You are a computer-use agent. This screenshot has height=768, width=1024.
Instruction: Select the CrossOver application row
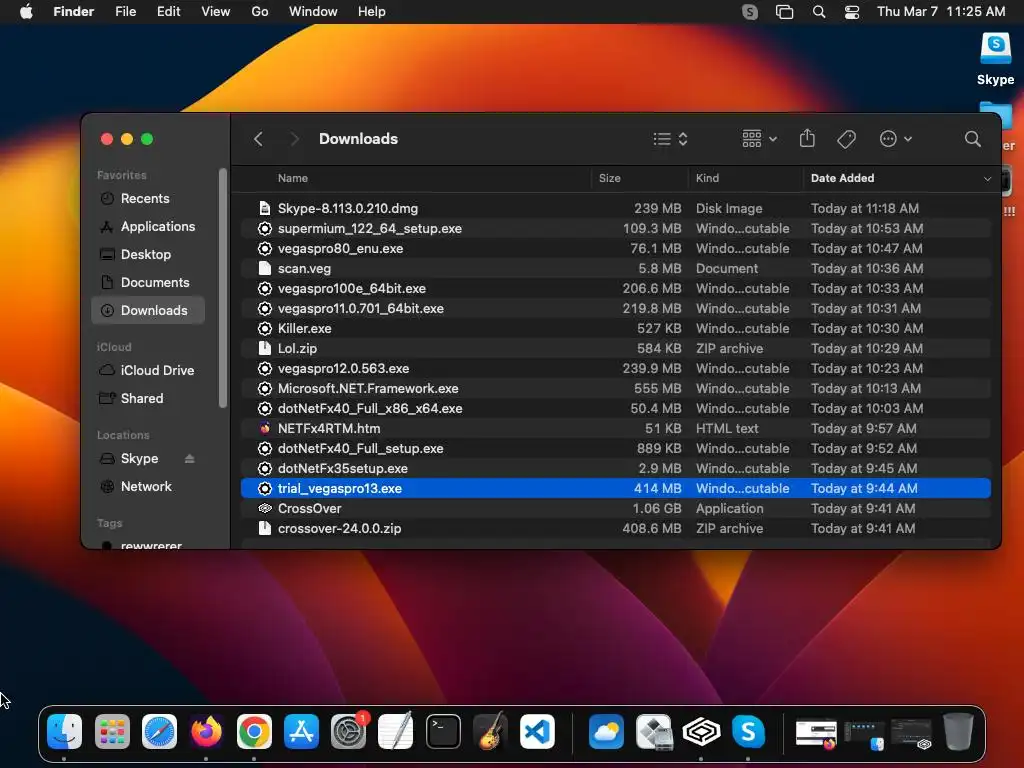click(x=616, y=509)
